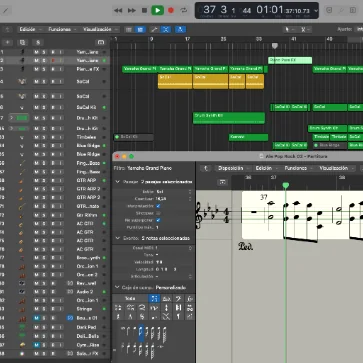Screen dimensions: 363x363
Task: Click the global Solo S button above tracks
Action: 38,42
